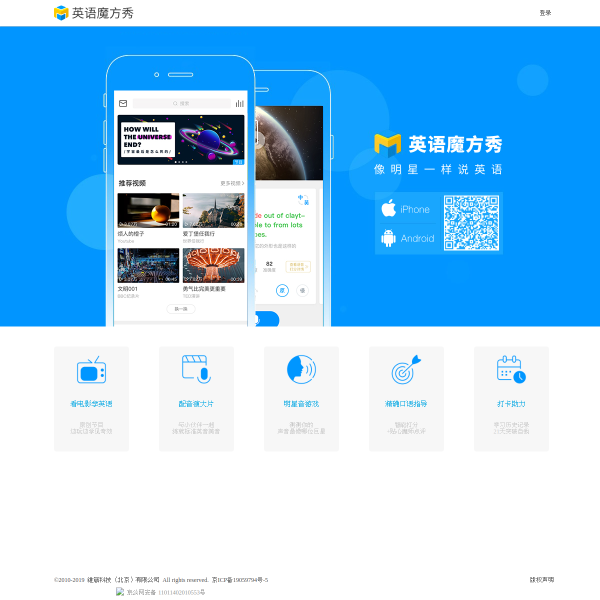Image resolution: width=600 pixels, height=600 pixels.
Task: Click the 英语魔方秀 logo in header
Action: point(94,13)
